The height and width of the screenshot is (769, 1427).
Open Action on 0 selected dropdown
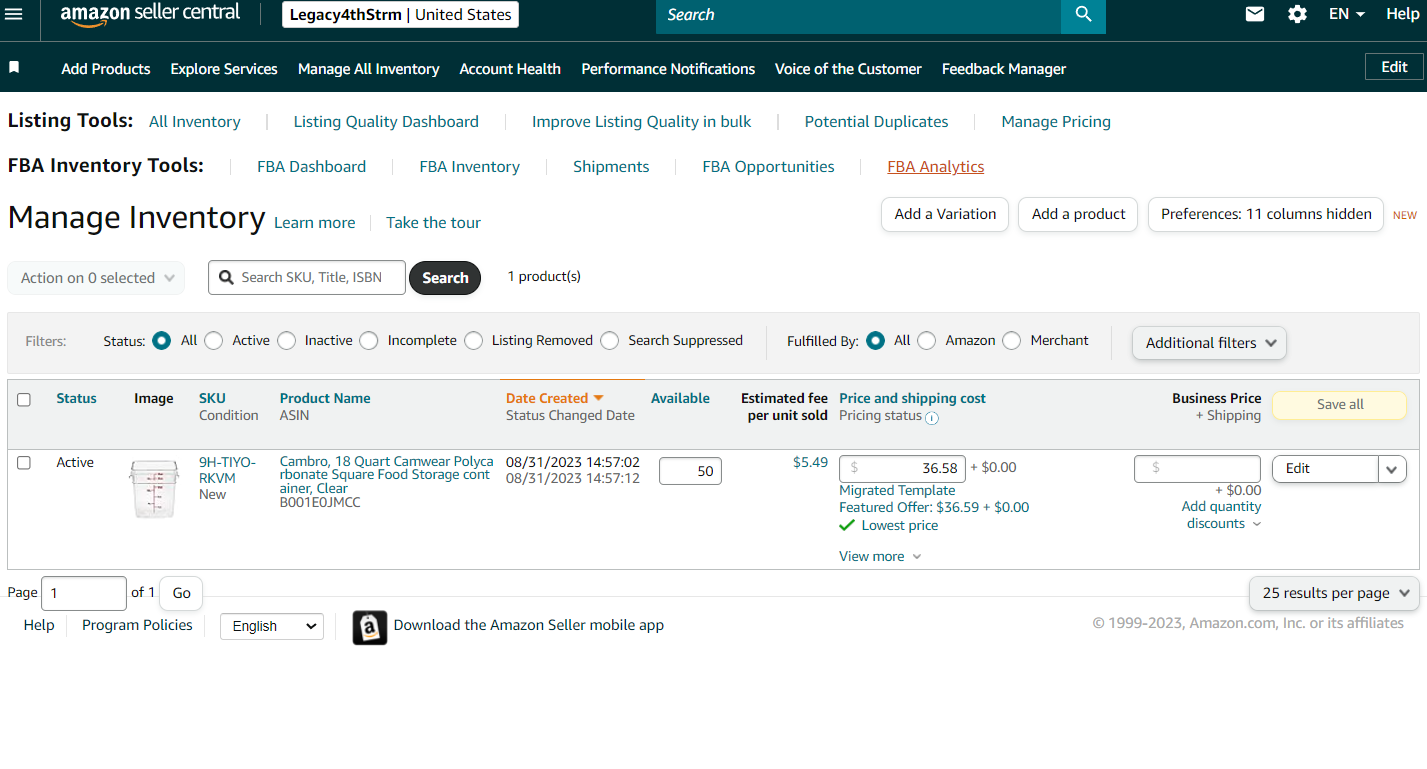96,278
